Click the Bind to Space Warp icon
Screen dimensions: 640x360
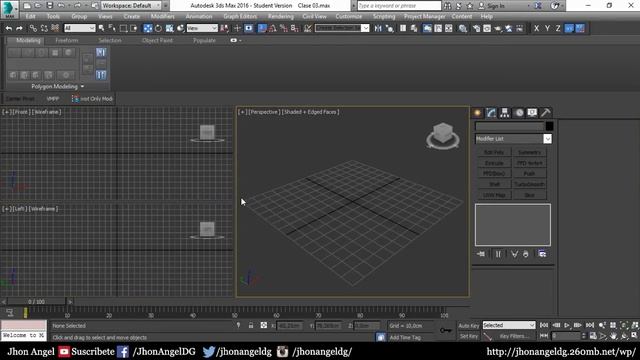[55, 28]
